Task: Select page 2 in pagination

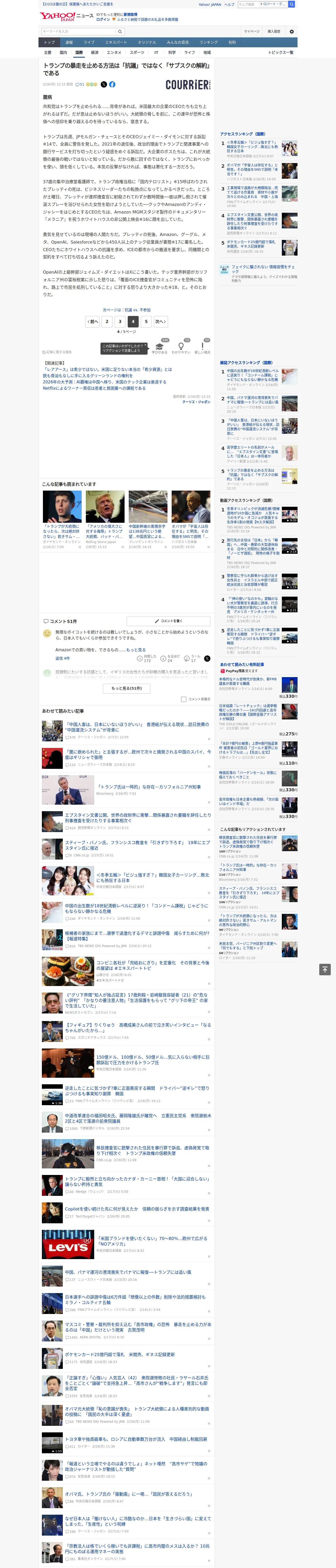Action: coord(107,321)
